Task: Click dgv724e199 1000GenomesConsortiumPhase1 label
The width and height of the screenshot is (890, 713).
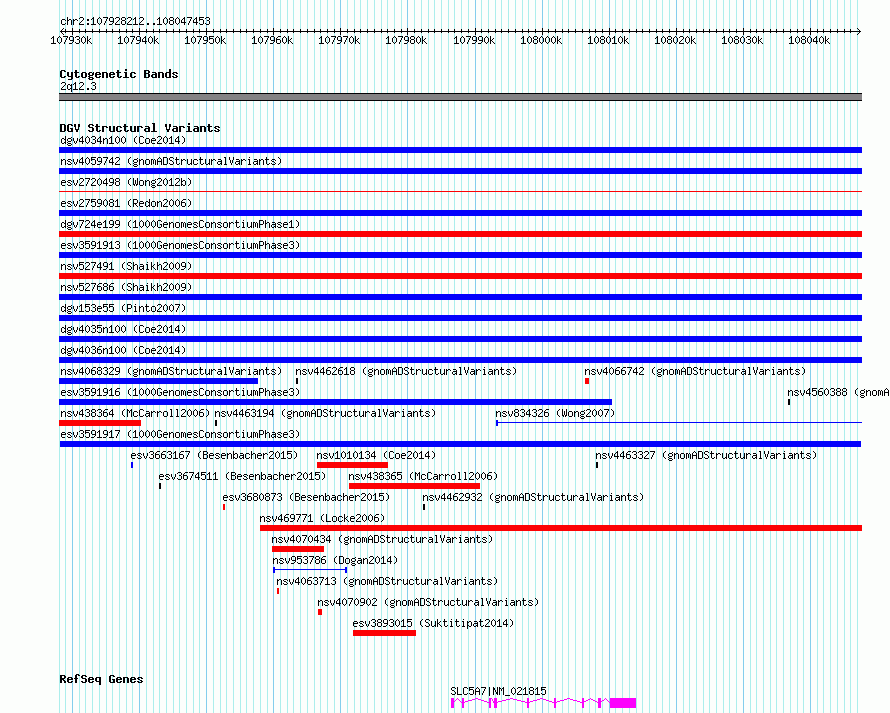Action: click(x=180, y=224)
